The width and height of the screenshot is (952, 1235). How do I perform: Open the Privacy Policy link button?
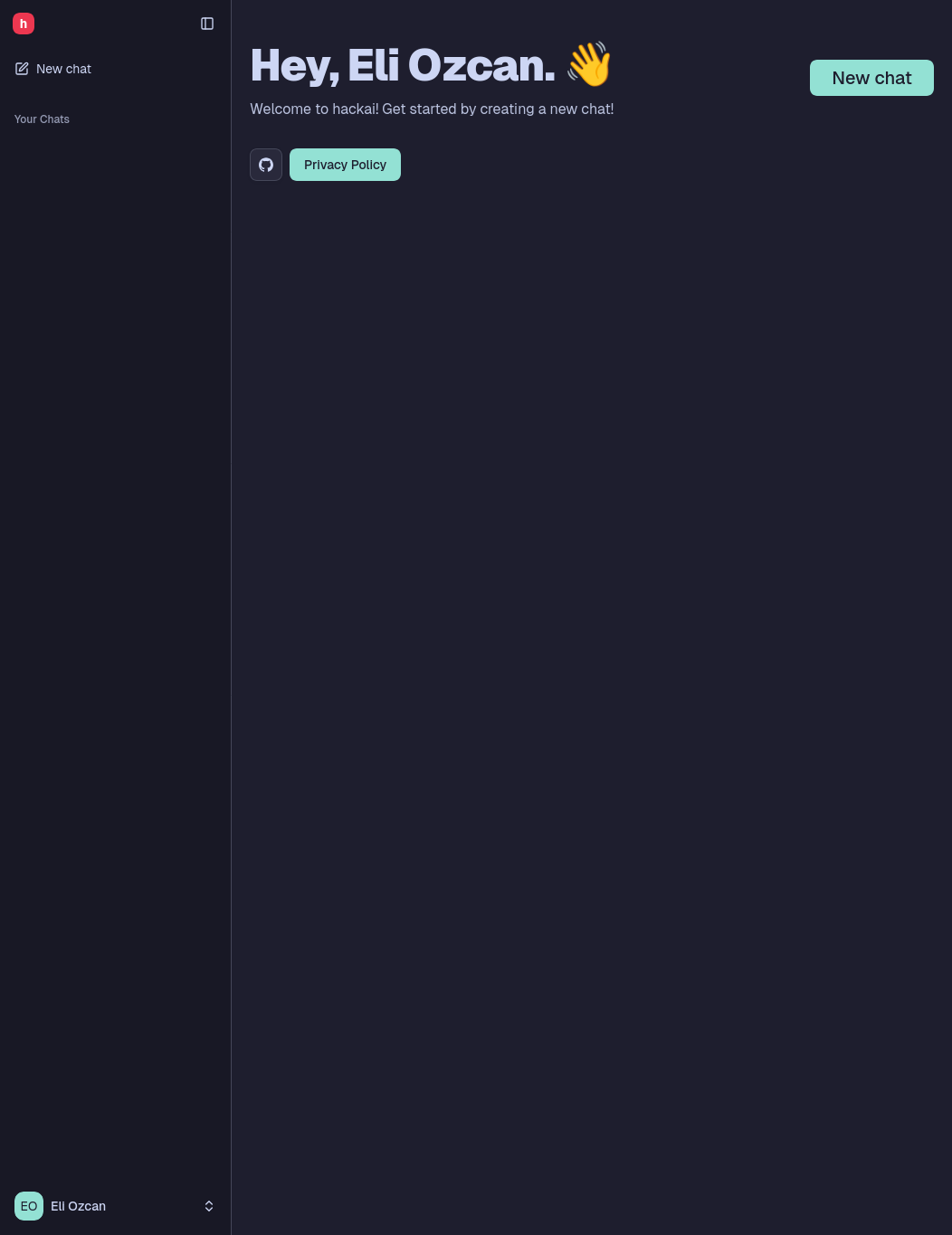click(x=345, y=165)
